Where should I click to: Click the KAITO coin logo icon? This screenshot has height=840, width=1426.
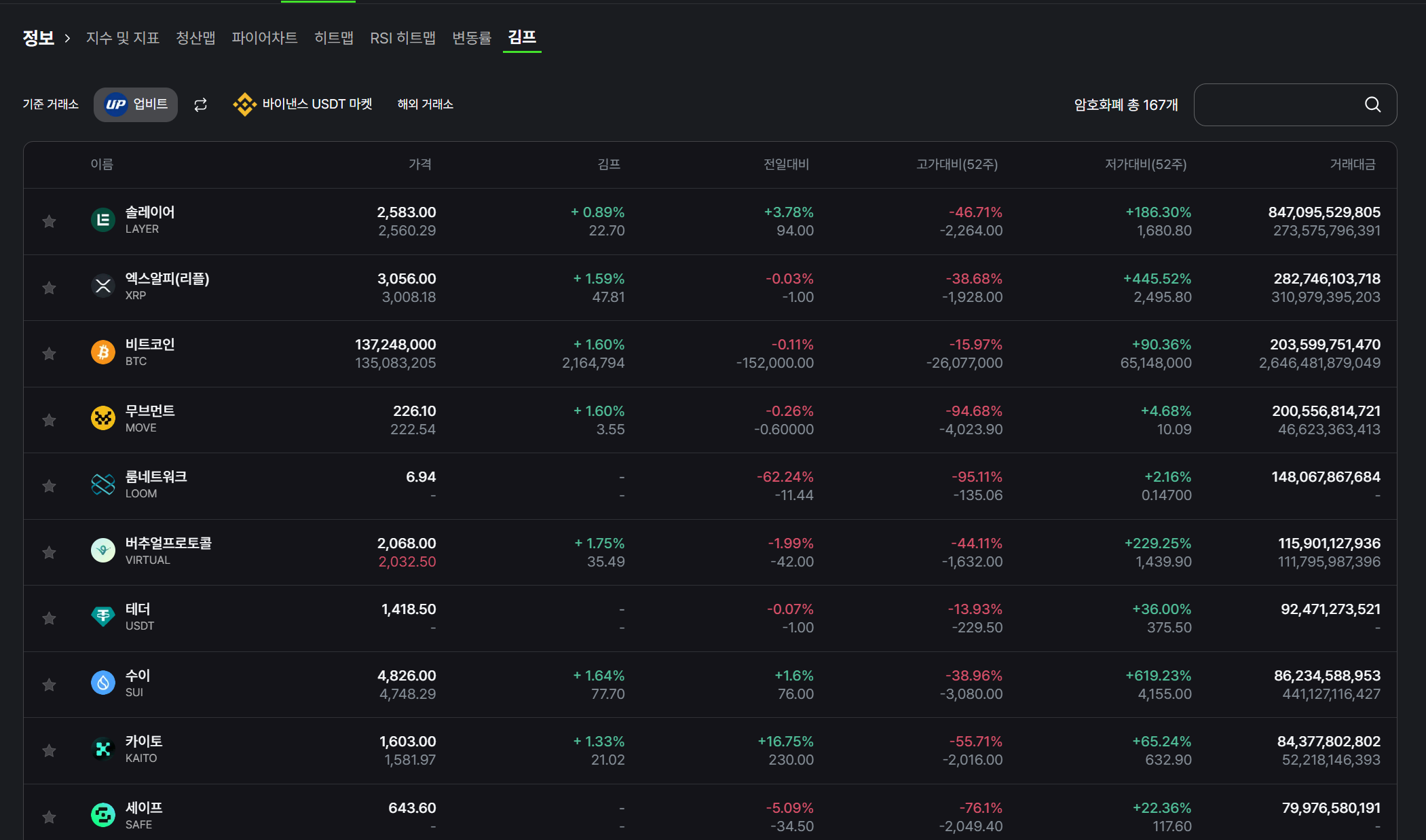[103, 749]
